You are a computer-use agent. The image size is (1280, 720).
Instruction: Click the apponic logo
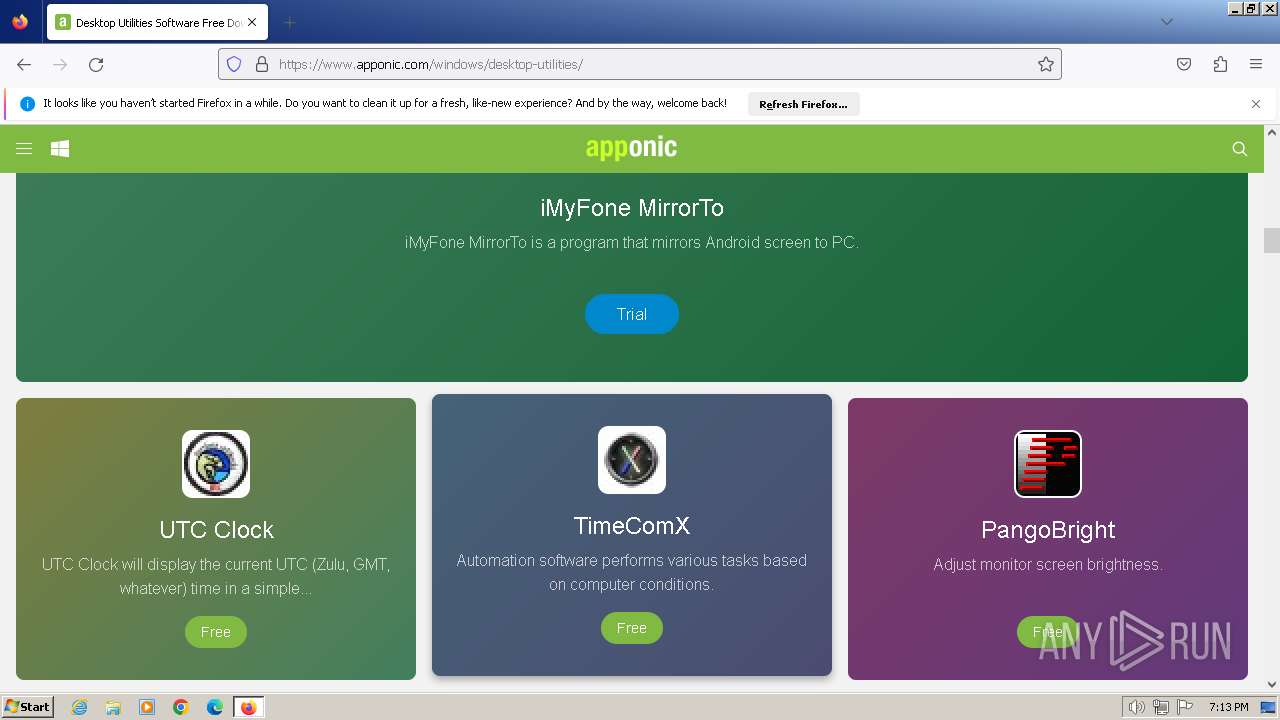coord(631,148)
